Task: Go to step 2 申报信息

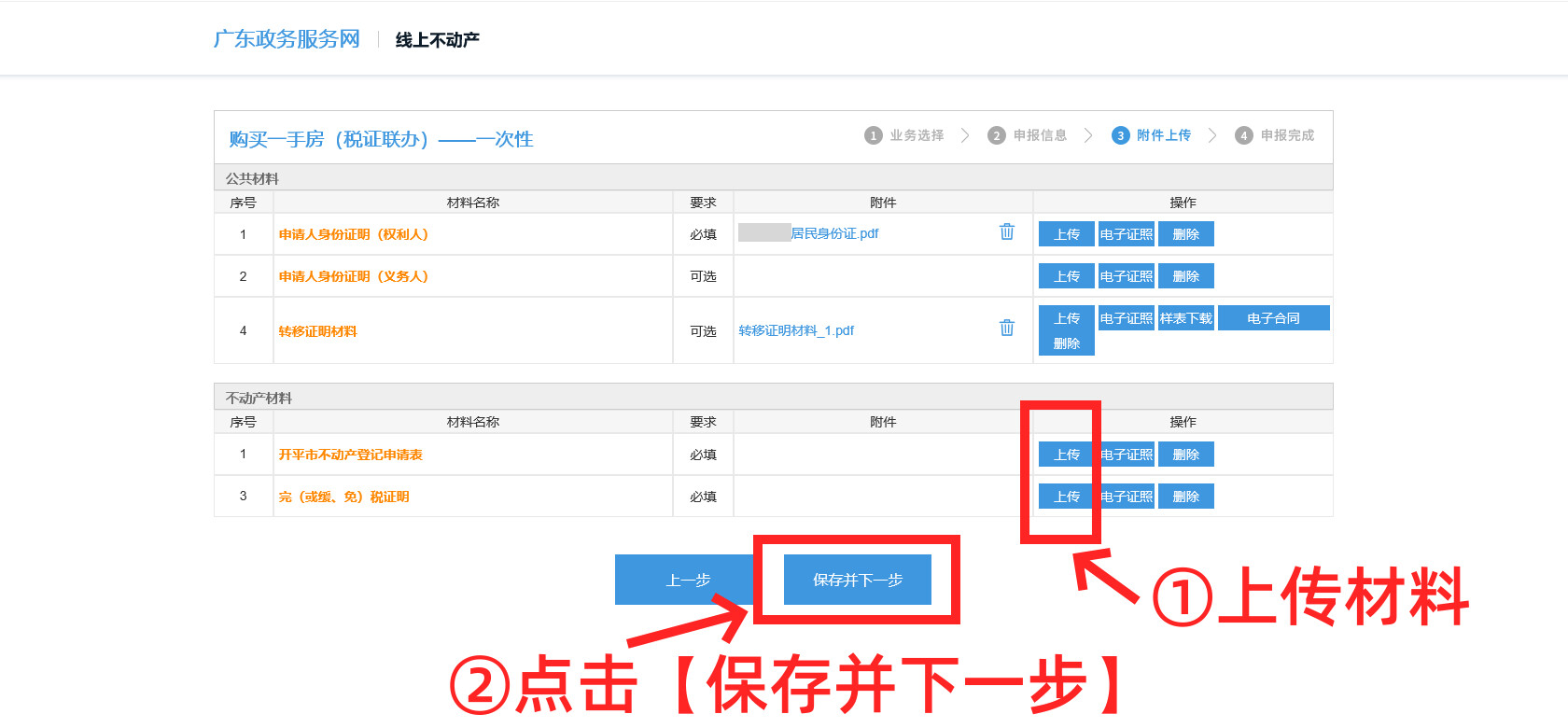Action: tap(1027, 135)
